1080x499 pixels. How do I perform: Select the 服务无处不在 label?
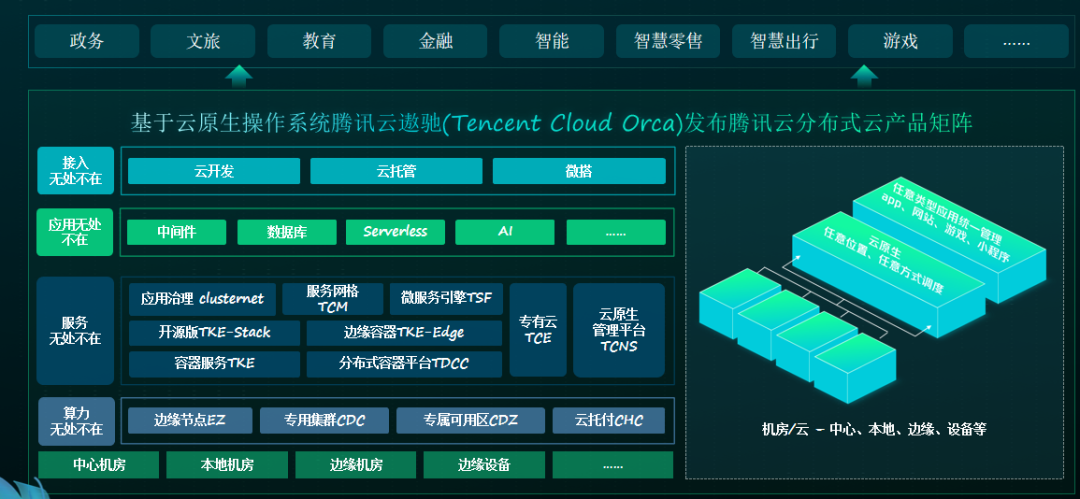76,331
